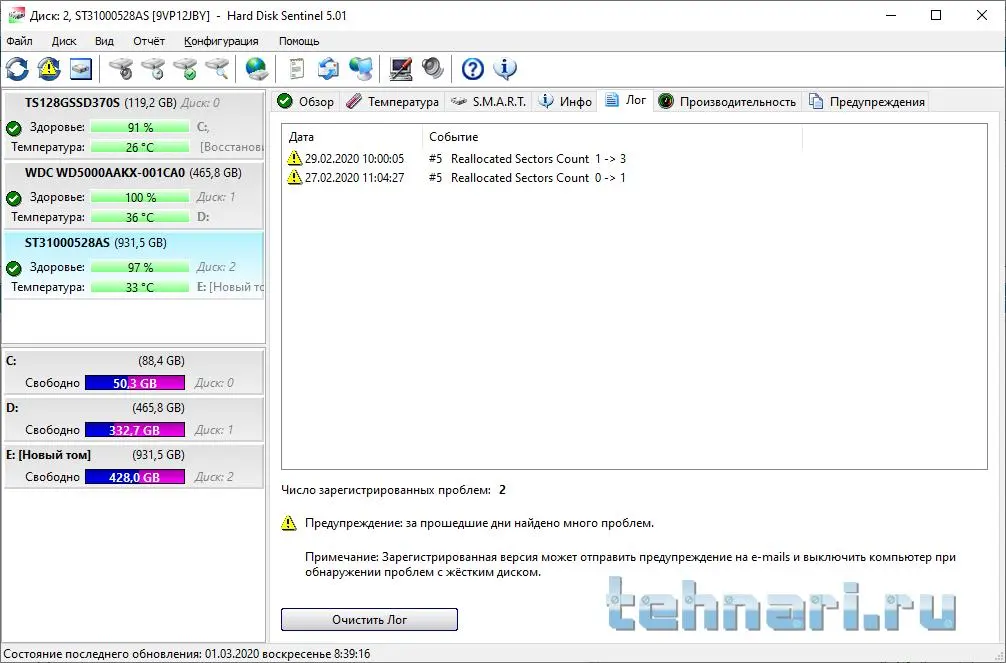This screenshot has height=663, width=1006.
Task: Open the Файл menu
Action: (19, 41)
